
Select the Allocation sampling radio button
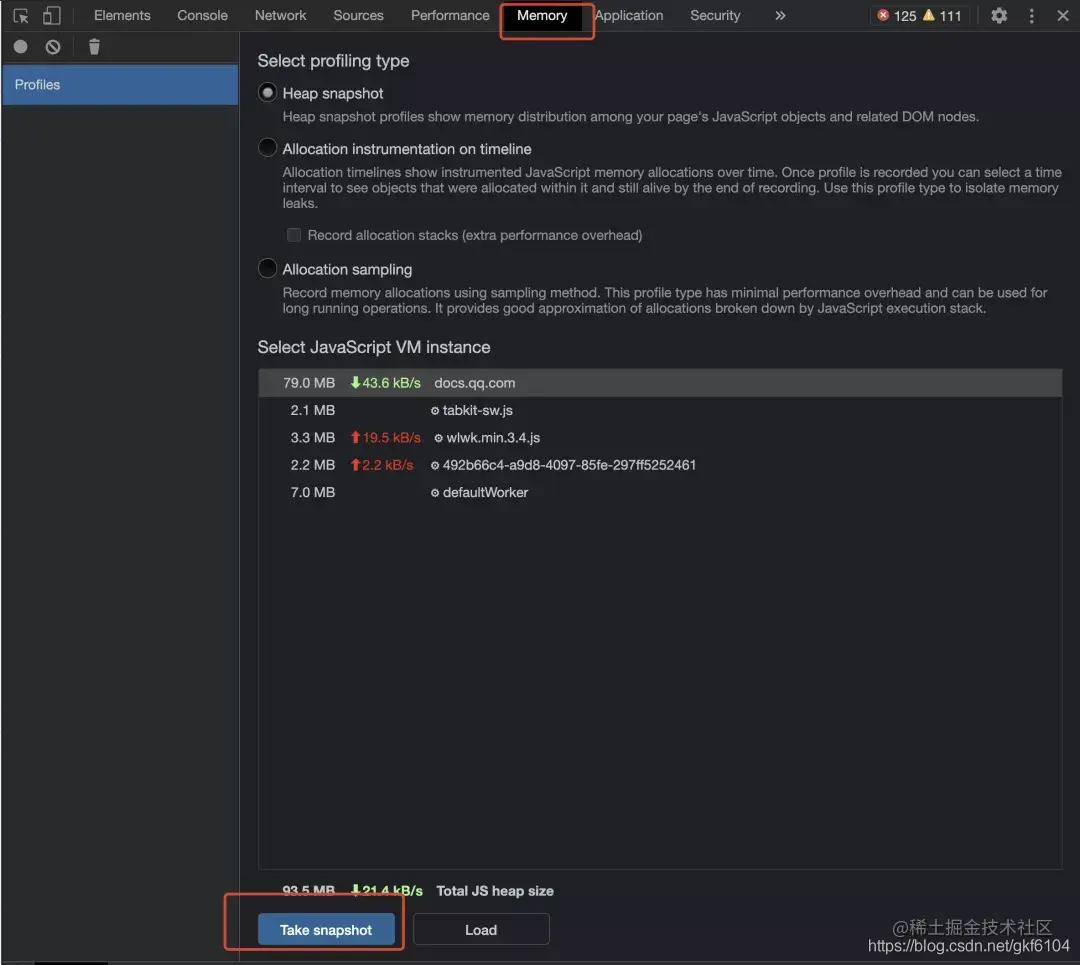click(x=267, y=268)
